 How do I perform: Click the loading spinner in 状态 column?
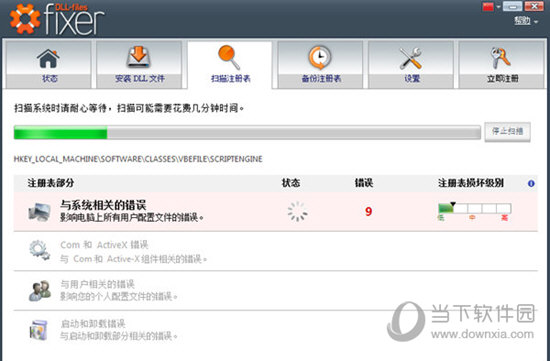(x=297, y=212)
